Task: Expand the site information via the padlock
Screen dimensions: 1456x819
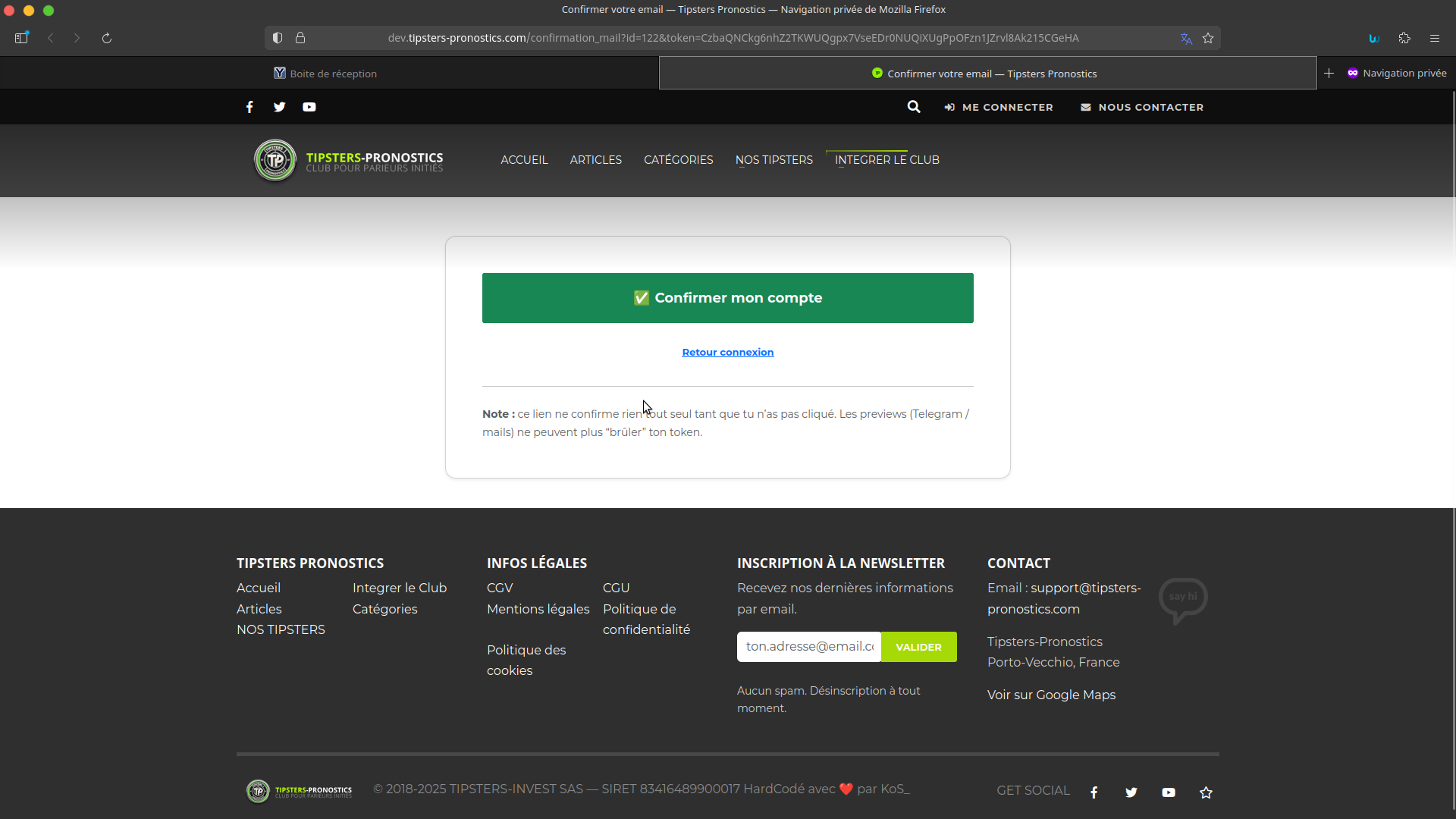Action: pos(301,38)
